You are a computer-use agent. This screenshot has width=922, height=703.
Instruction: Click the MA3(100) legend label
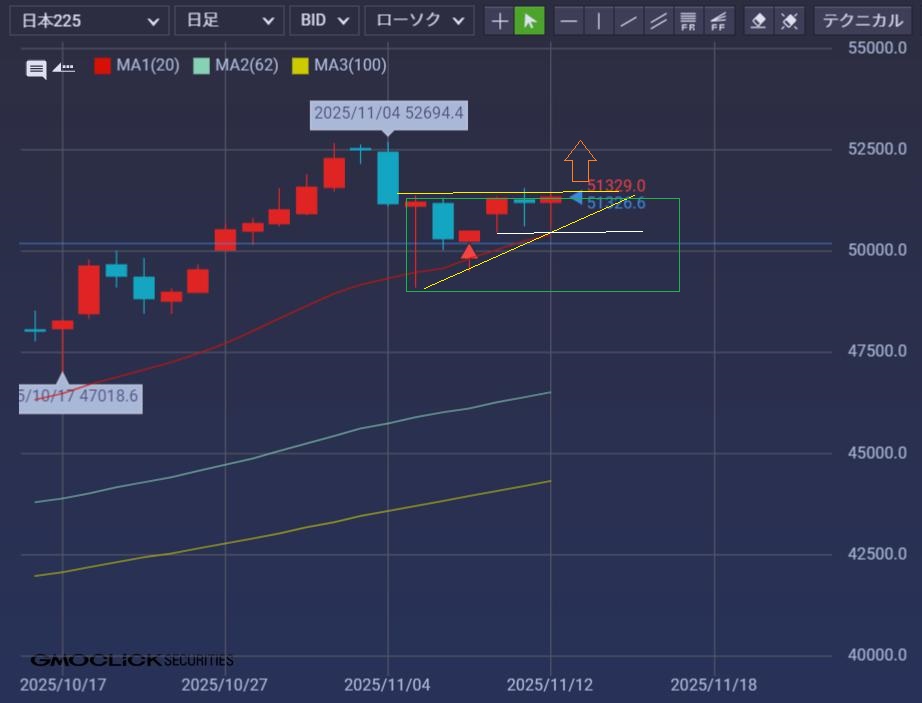(x=350, y=66)
